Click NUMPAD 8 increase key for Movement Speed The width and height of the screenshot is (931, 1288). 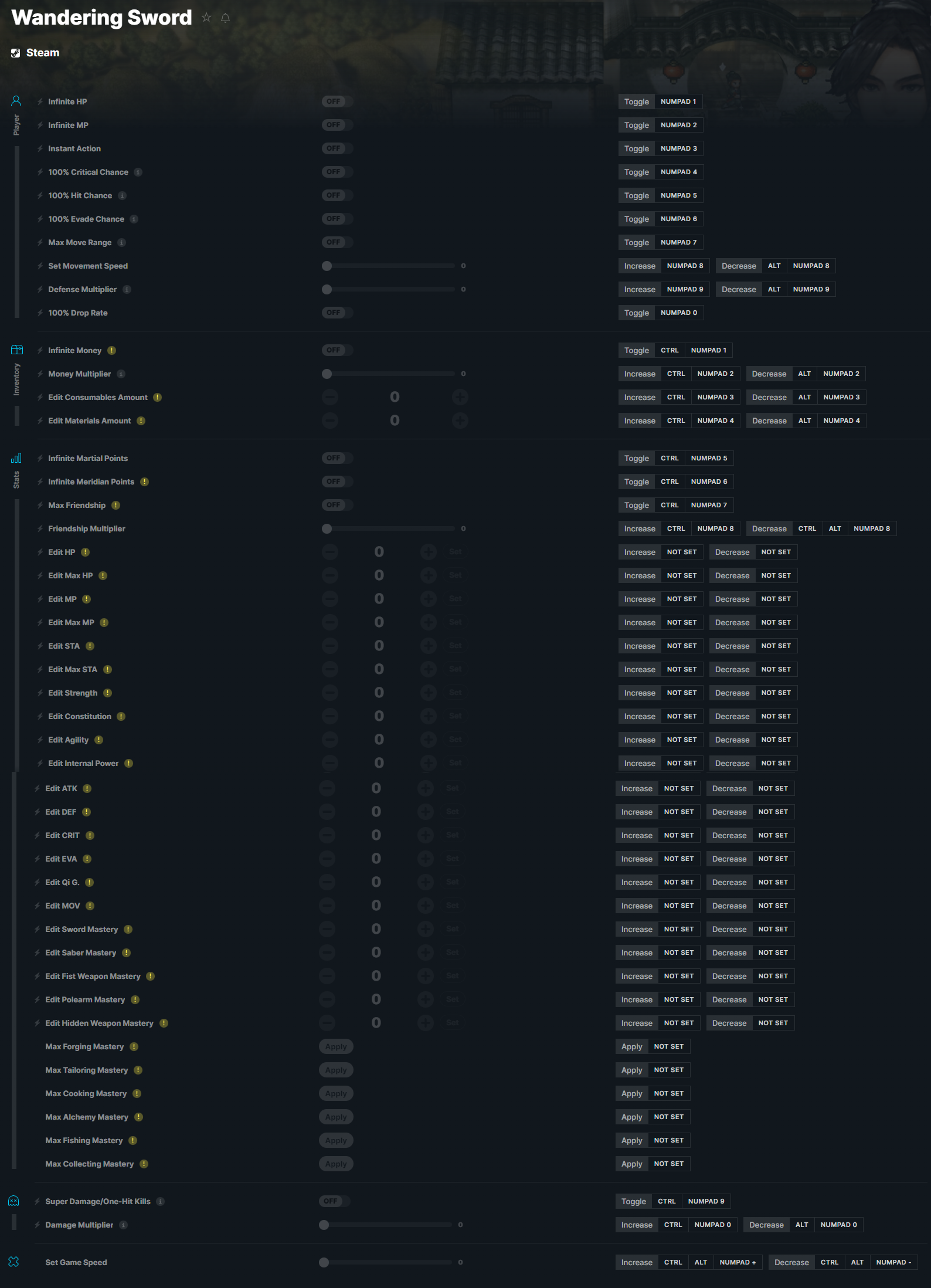pos(685,266)
